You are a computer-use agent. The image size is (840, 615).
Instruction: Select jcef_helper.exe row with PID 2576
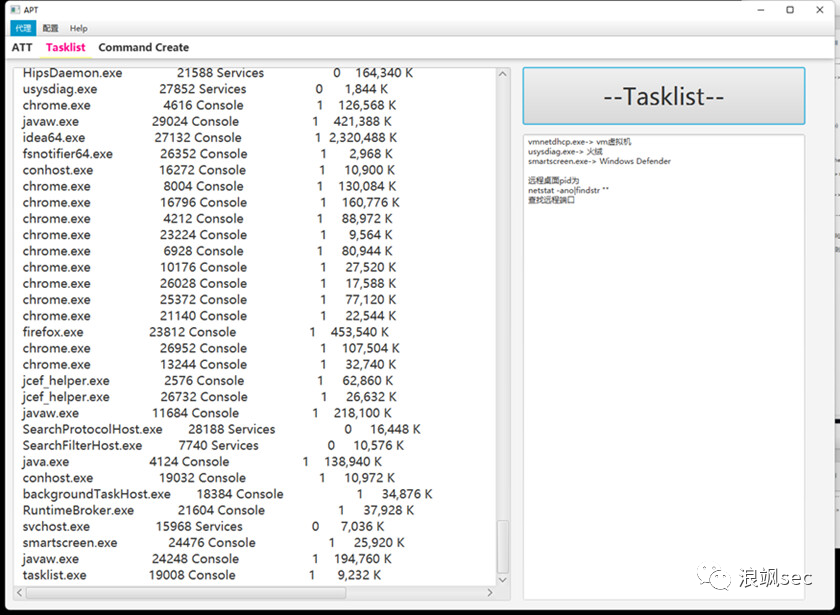(x=207, y=380)
